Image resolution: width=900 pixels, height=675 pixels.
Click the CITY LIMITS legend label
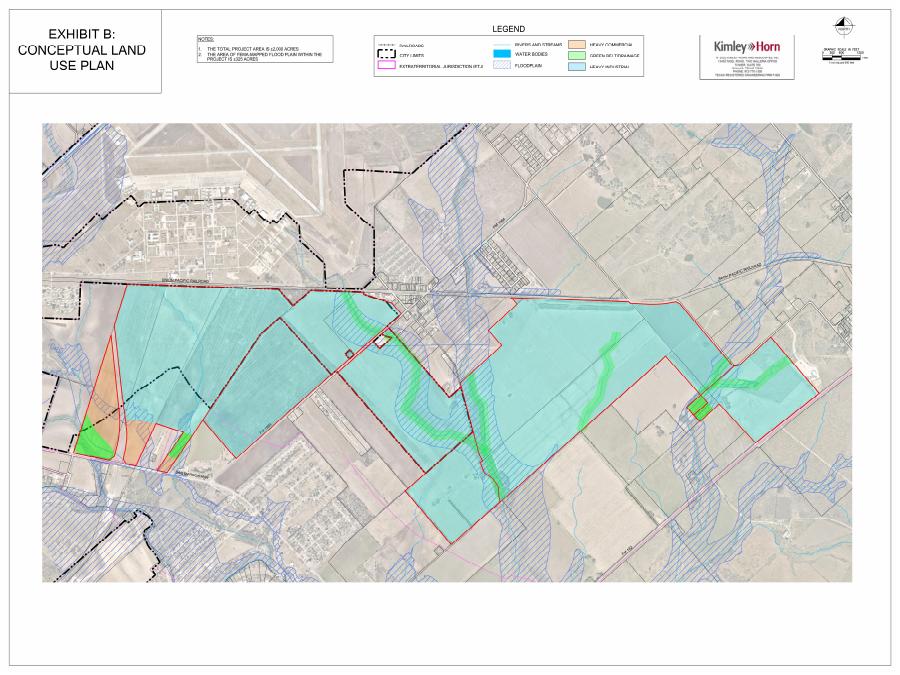pyautogui.click(x=412, y=56)
